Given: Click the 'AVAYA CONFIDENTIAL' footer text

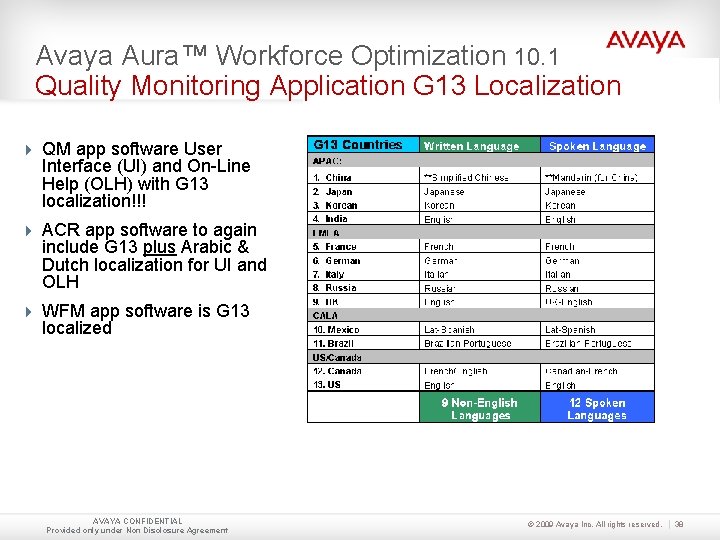Looking at the screenshot, I should [x=137, y=521].
